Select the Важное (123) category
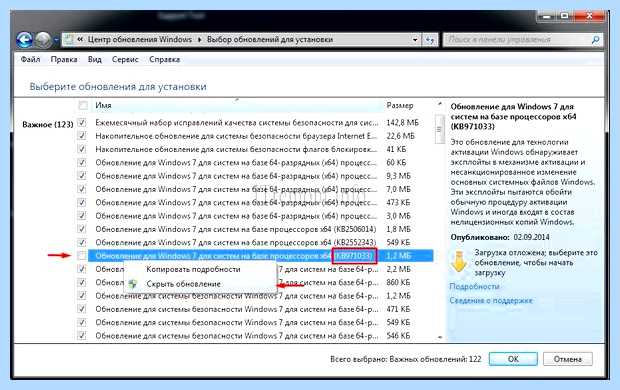Image resolution: width=620 pixels, height=390 pixels. (x=48, y=125)
